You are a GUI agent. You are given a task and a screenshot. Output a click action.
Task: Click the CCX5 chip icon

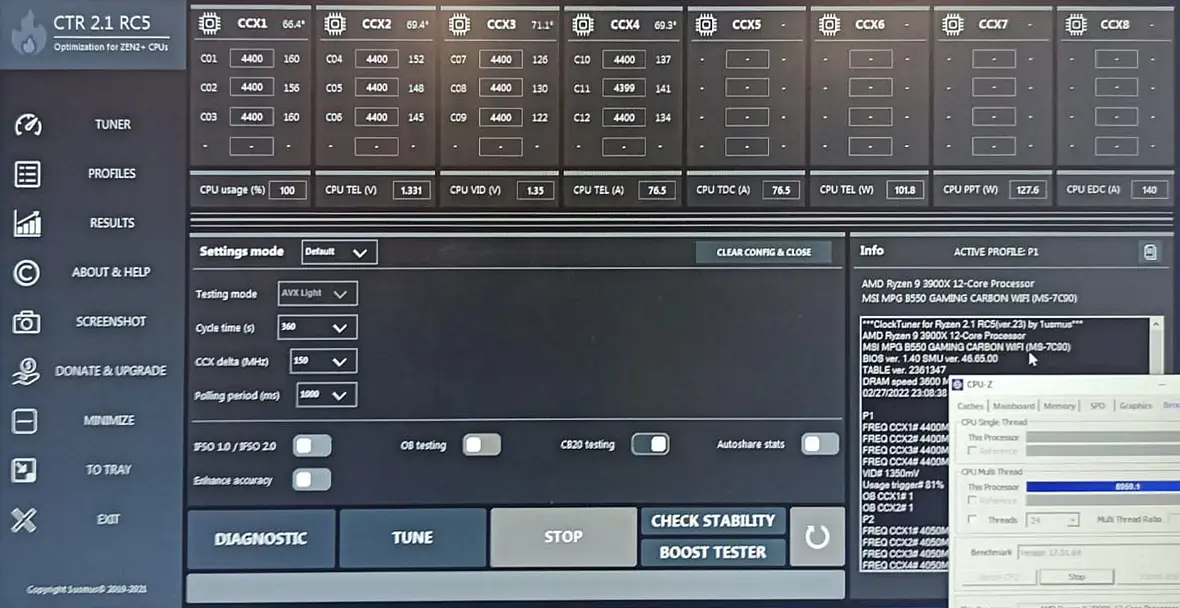coord(705,24)
